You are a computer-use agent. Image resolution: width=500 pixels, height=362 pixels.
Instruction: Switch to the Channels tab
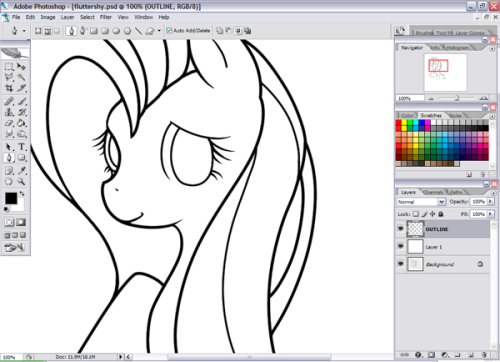coord(433,192)
